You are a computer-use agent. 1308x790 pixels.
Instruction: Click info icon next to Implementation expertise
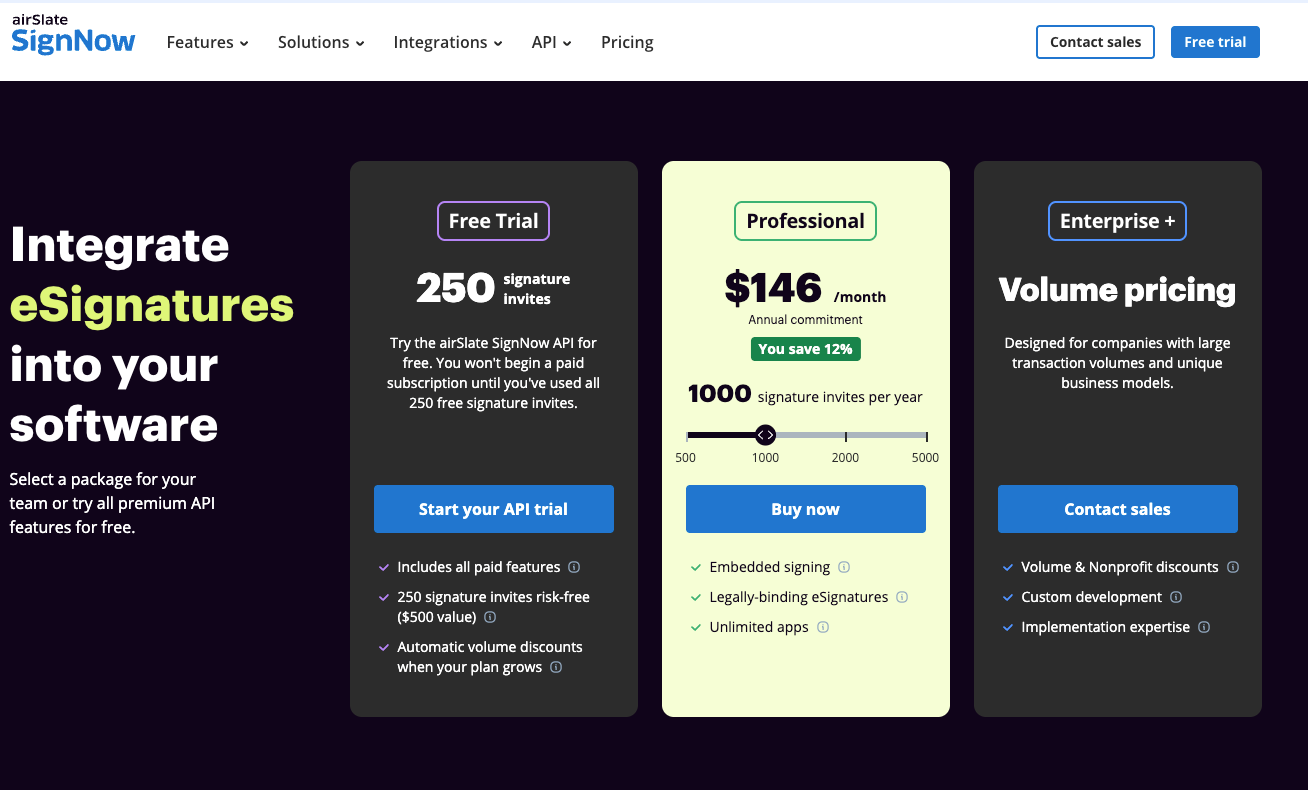[x=1204, y=627]
